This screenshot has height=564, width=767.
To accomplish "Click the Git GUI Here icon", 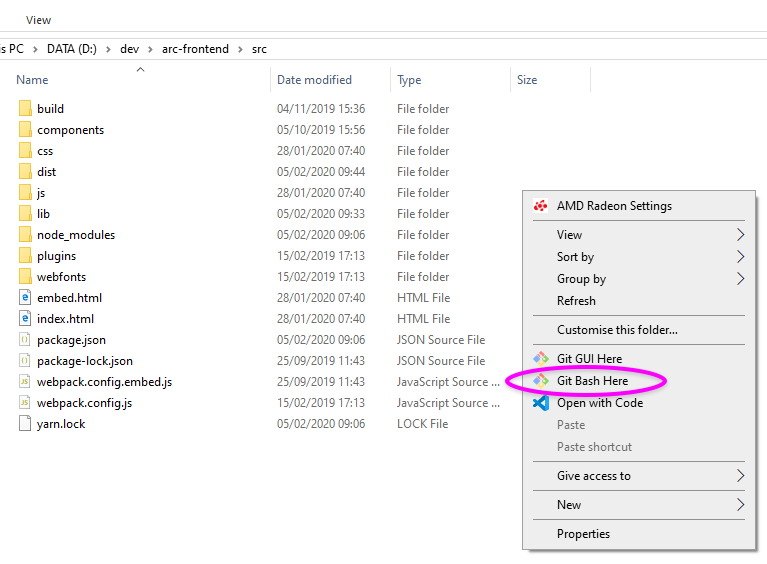I will tap(541, 359).
